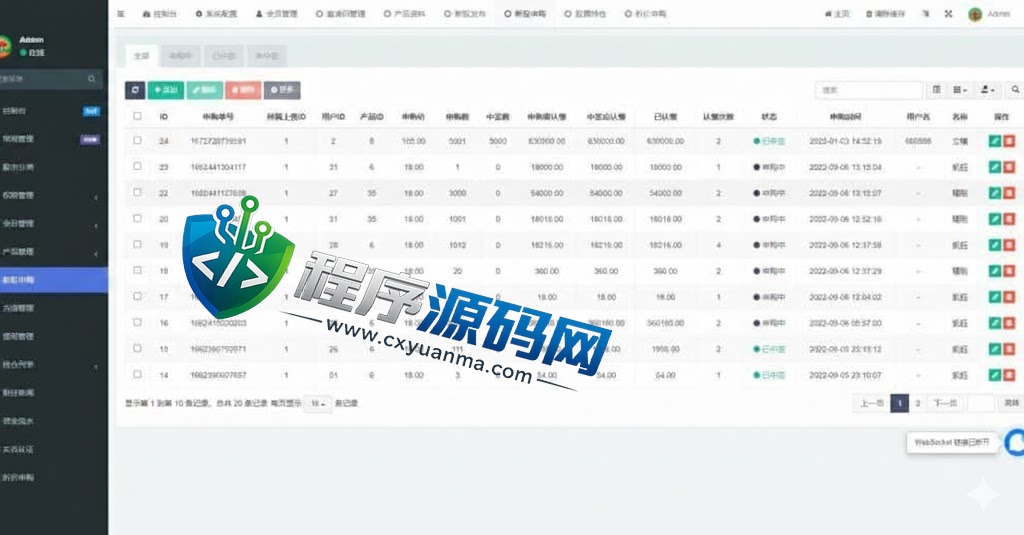
Task: Select the second status filter tab 申购中
Action: coord(180,56)
